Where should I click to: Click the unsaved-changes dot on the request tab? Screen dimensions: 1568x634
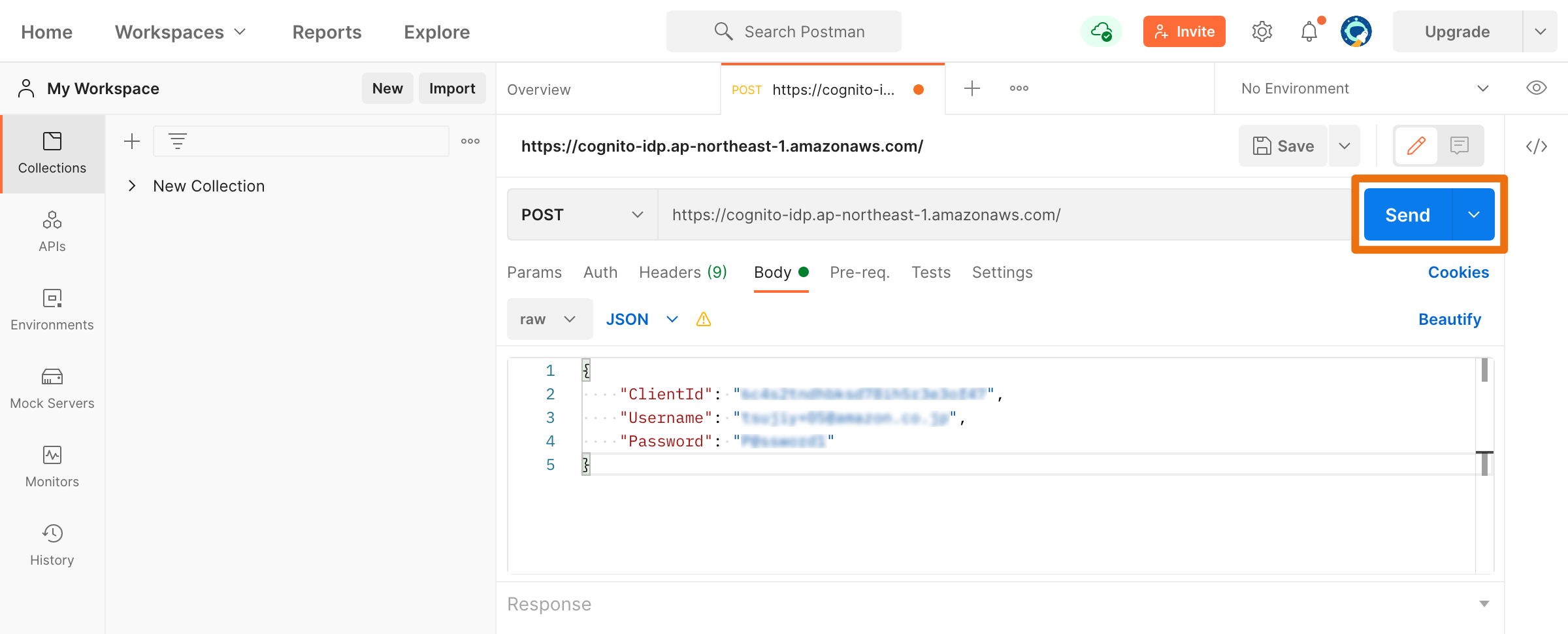click(x=919, y=90)
